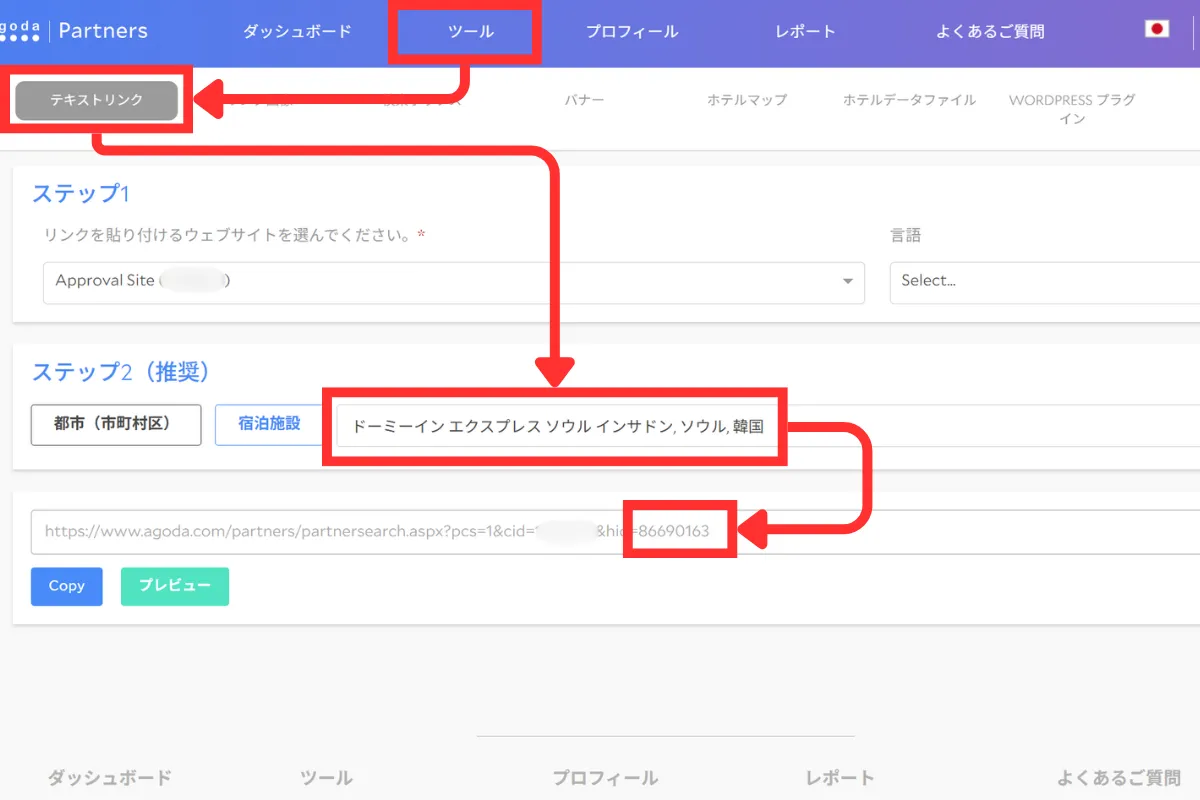1200x800 pixels.
Task: Open the ホテルデータファイル tab
Action: click(909, 100)
